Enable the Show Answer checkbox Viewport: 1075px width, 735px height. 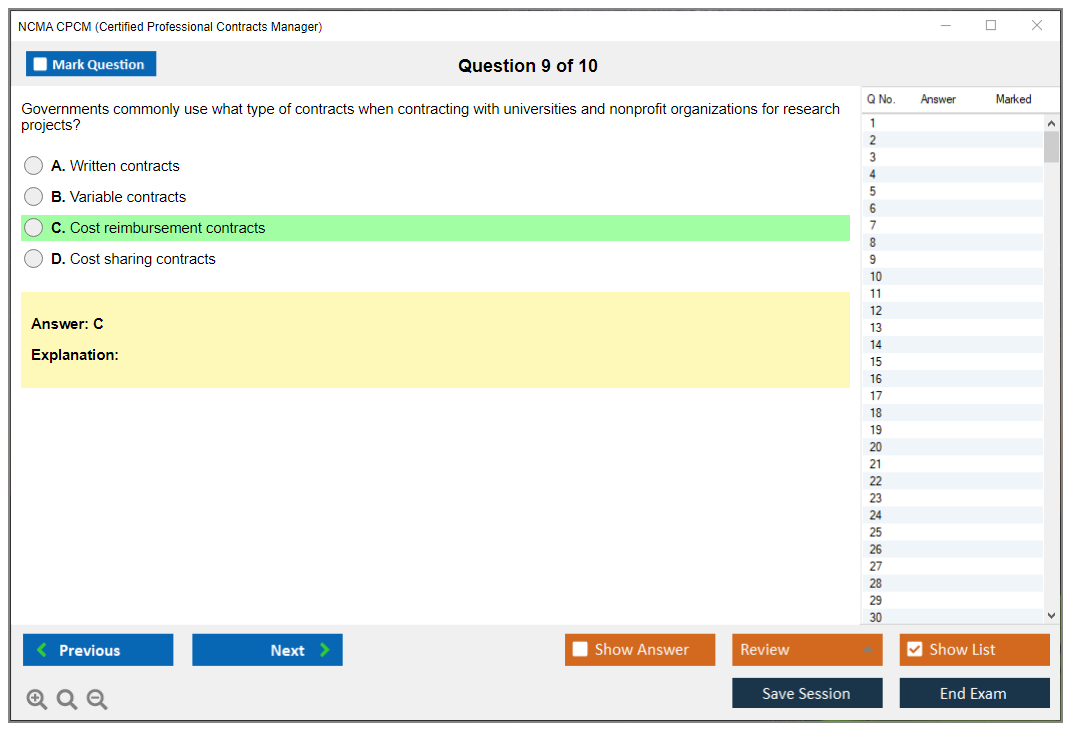pos(580,650)
